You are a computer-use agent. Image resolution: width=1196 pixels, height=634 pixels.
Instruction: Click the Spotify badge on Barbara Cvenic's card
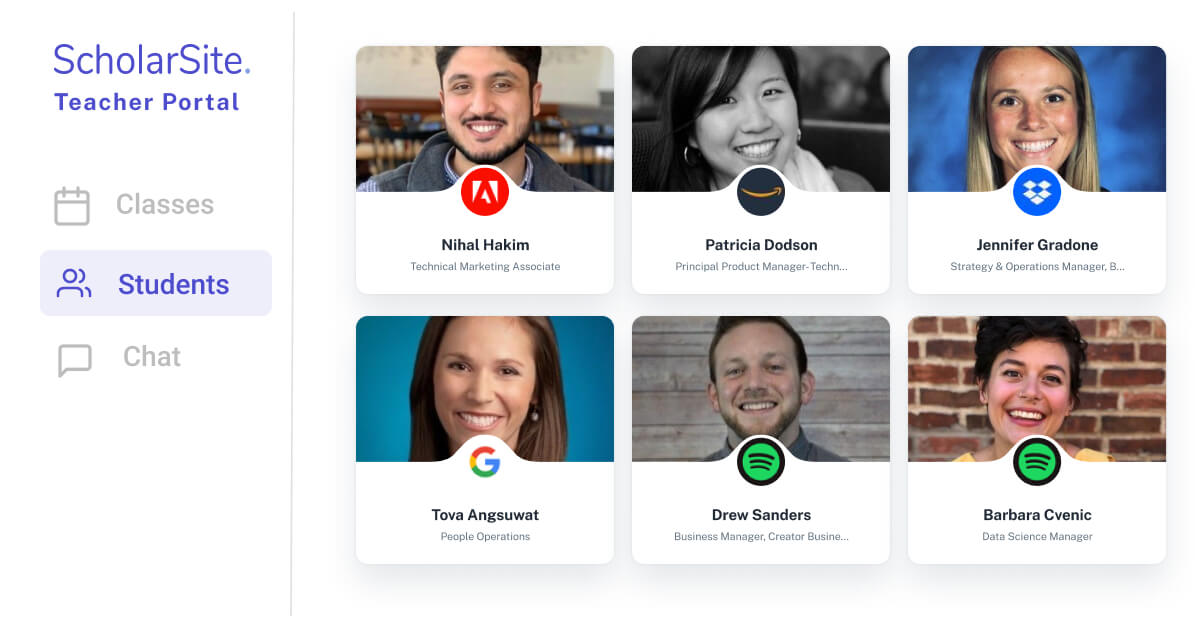point(1037,462)
